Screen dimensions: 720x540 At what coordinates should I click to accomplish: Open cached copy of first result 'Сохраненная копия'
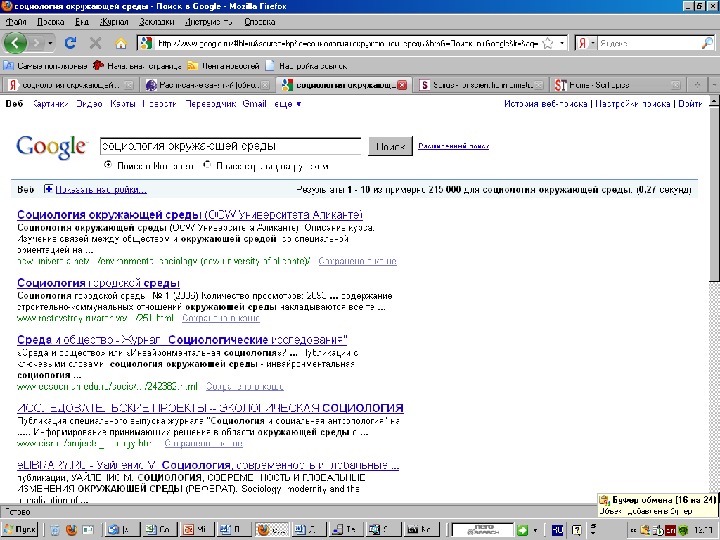[357, 261]
